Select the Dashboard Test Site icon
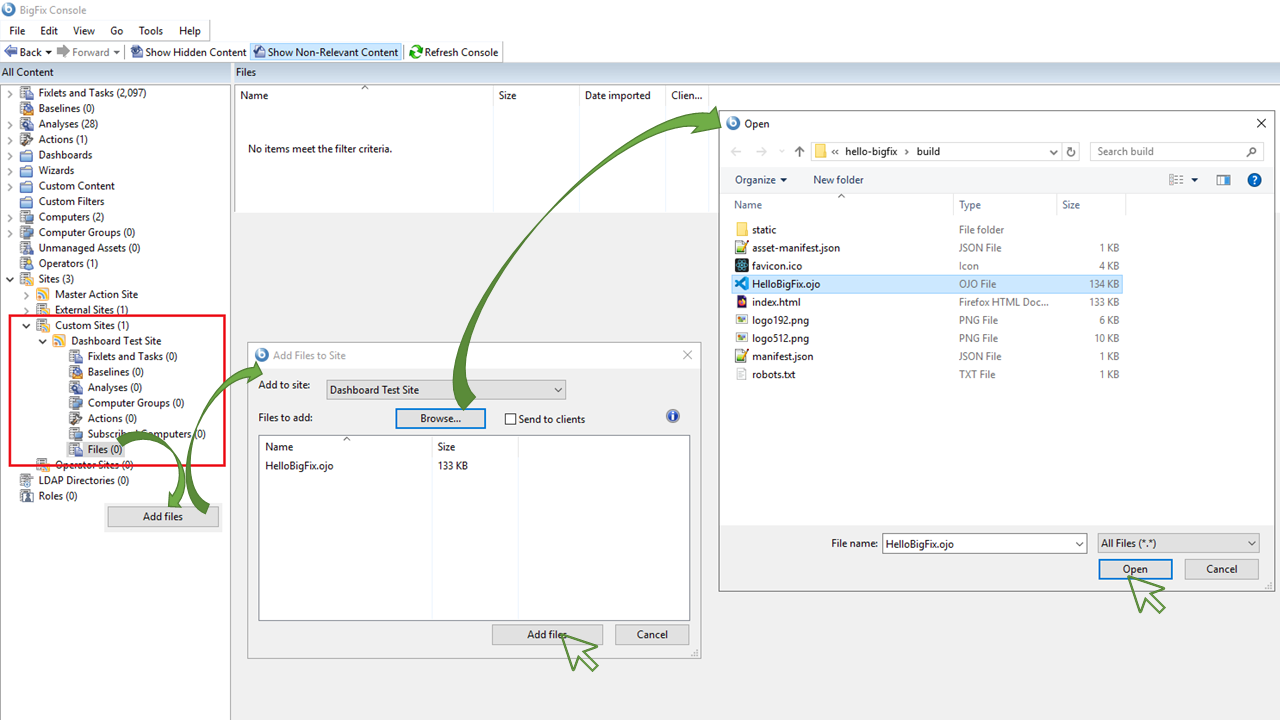The image size is (1280, 720). 59,341
